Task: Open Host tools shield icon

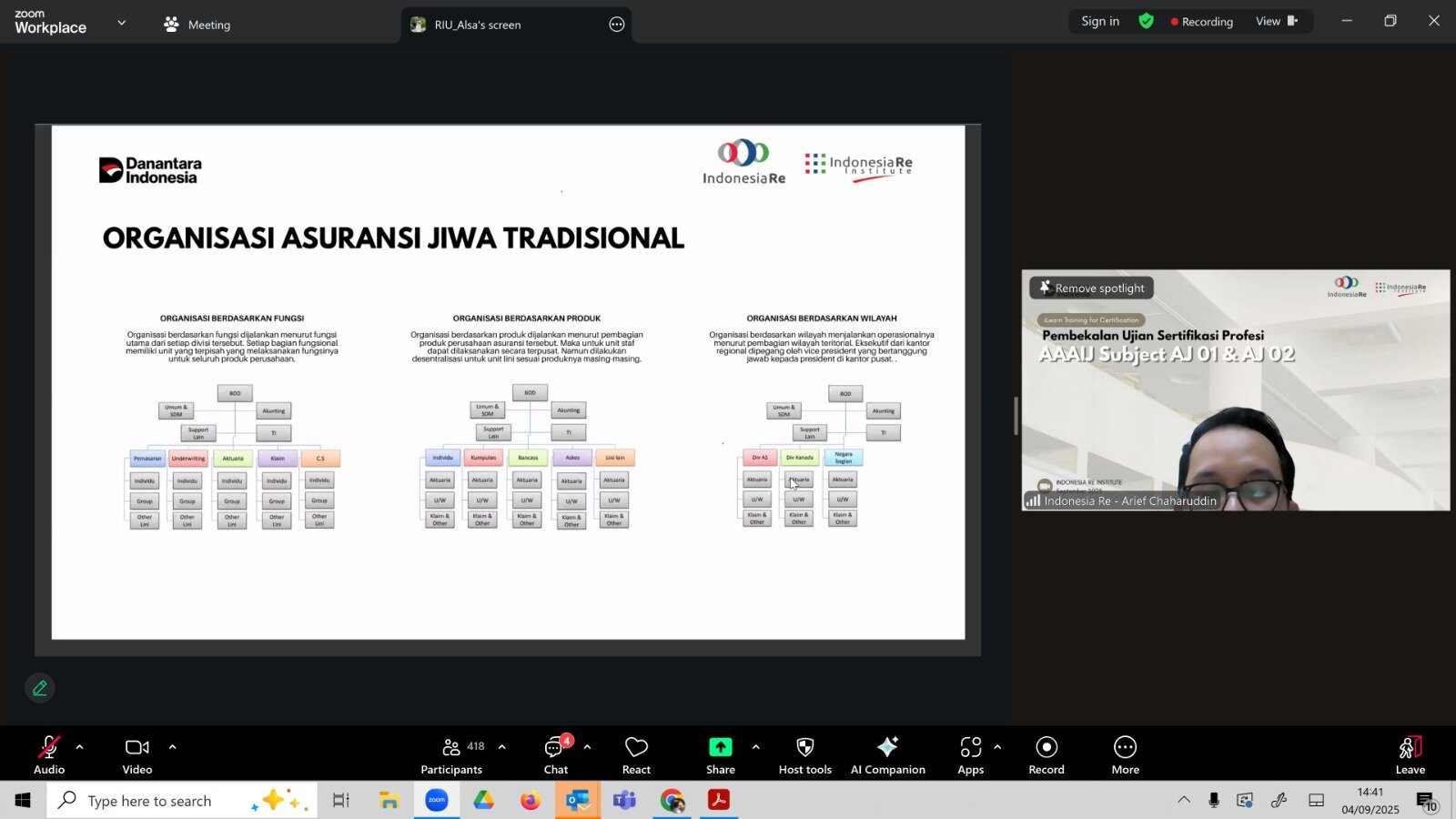Action: [x=804, y=747]
